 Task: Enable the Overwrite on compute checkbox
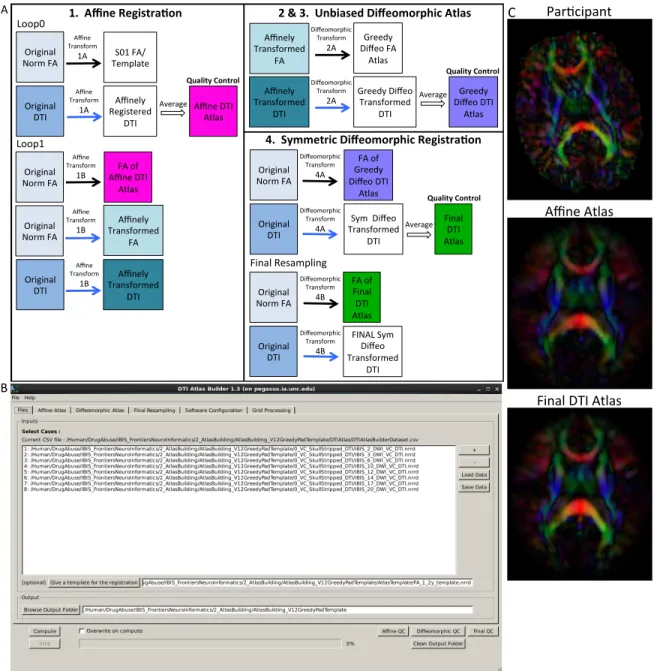(x=82, y=631)
